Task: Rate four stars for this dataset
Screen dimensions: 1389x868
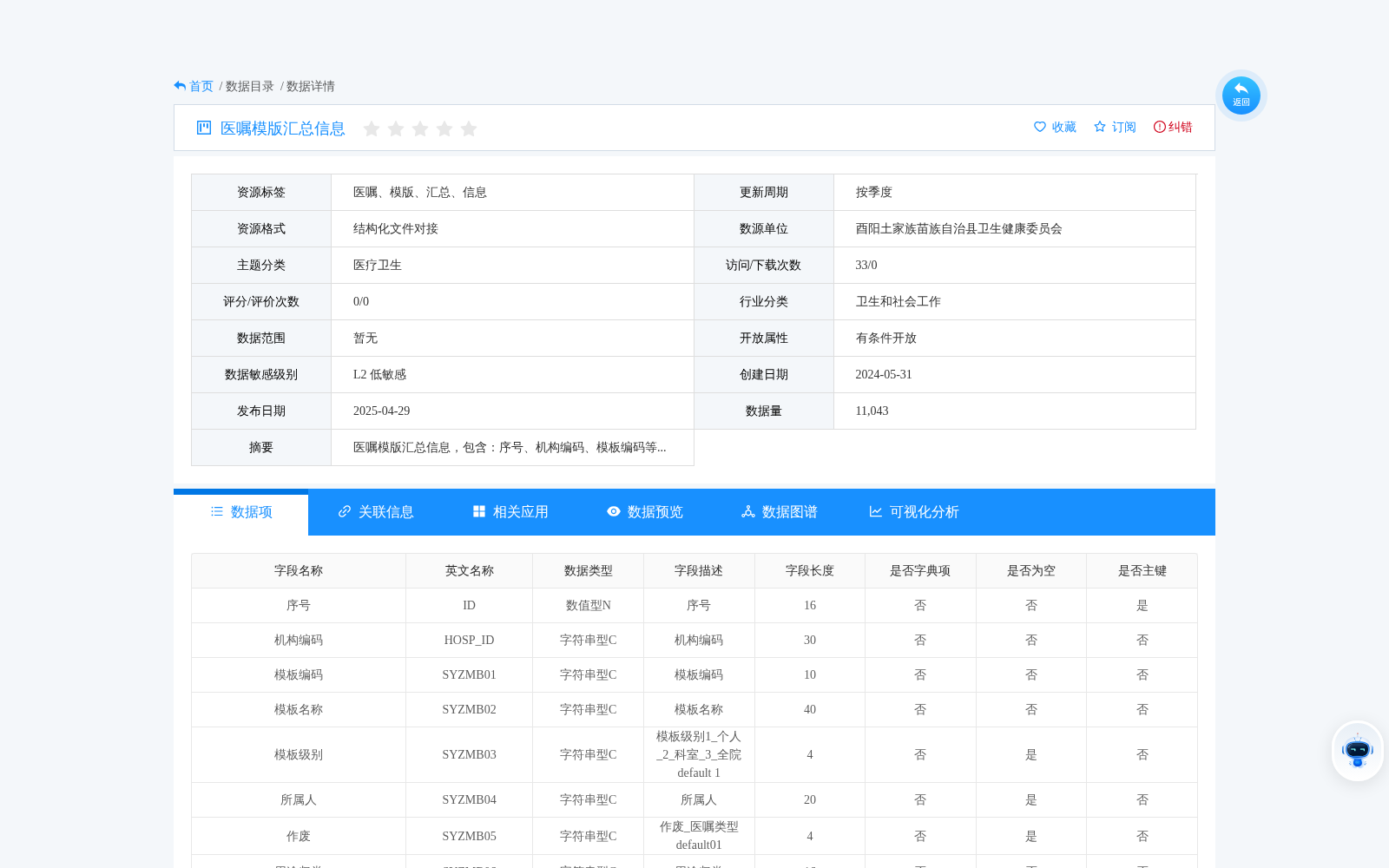Action: click(x=444, y=128)
